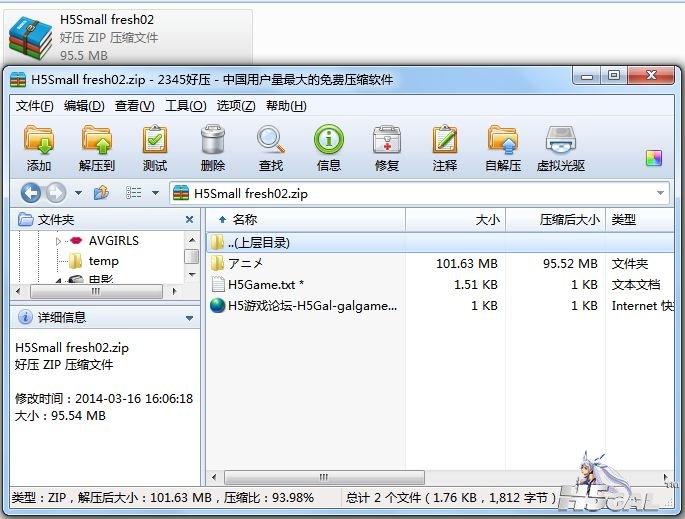Go forward with the right arrow button

(56, 193)
